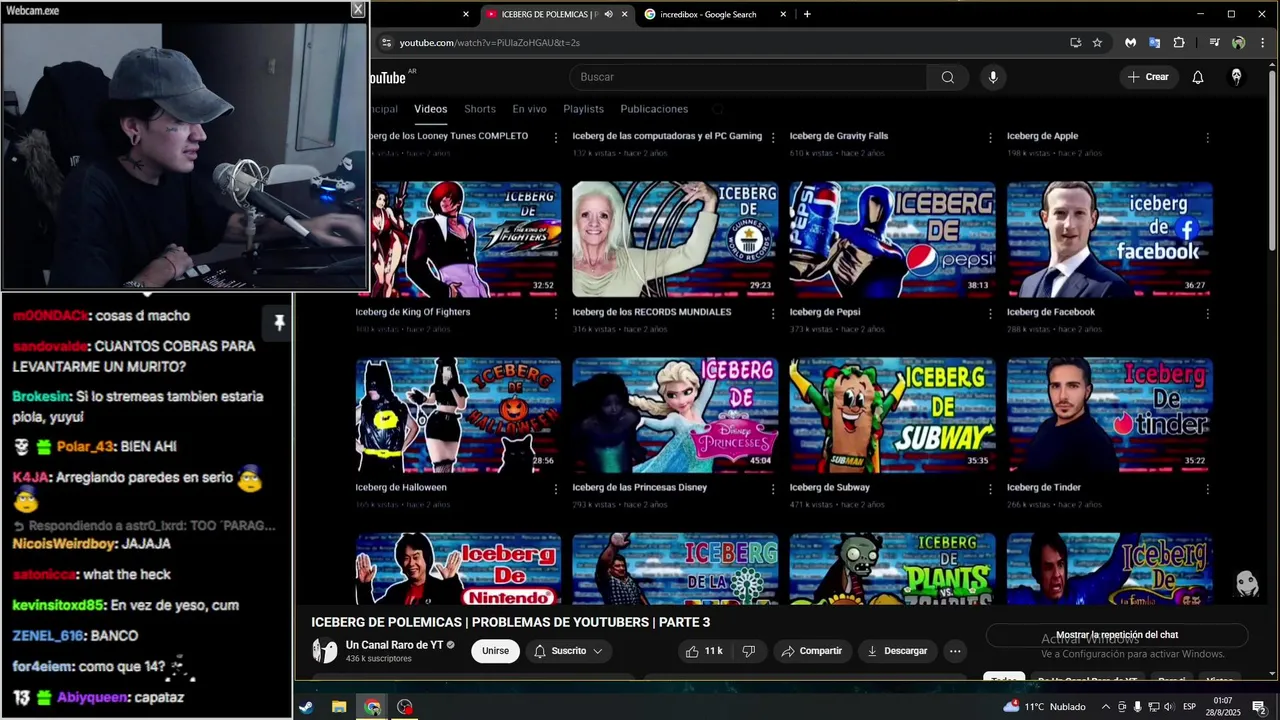Screen dimensions: 1280x720
Task: Open options menu for Iceberg de Tinder
Action: tap(1207, 489)
